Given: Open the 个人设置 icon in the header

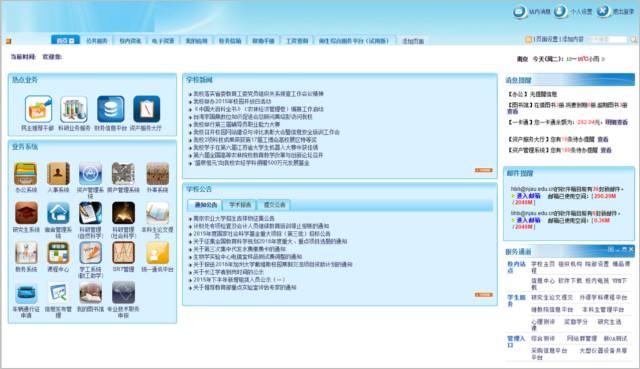Looking at the screenshot, I should coord(560,11).
